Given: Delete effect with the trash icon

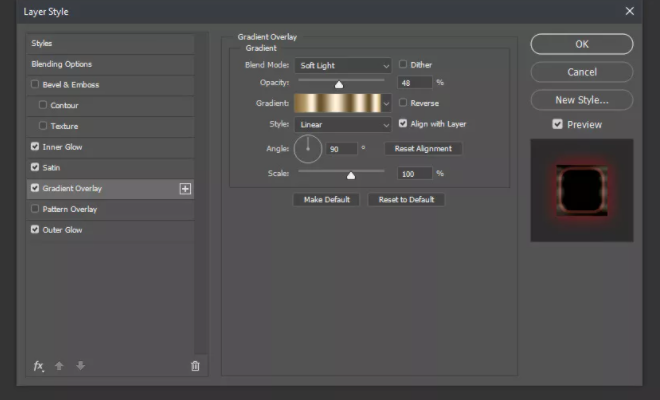Looking at the screenshot, I should pyautogui.click(x=195, y=366).
